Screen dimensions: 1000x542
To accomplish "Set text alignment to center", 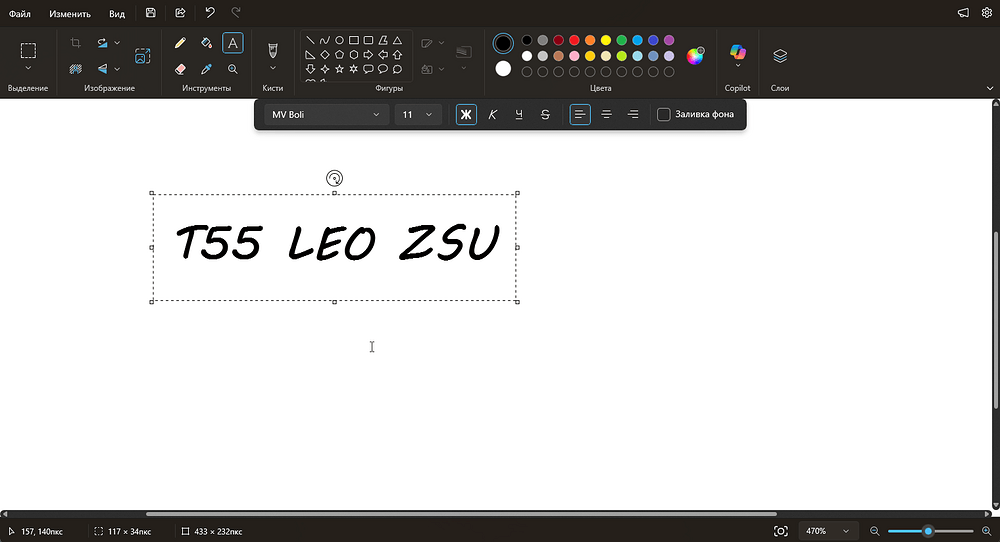I will coord(607,115).
